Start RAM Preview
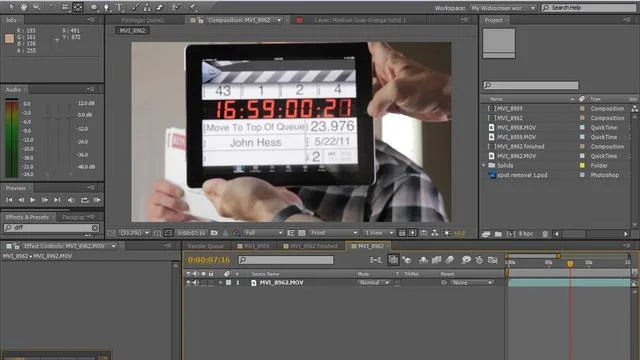This screenshot has height=360, width=640. point(97,200)
